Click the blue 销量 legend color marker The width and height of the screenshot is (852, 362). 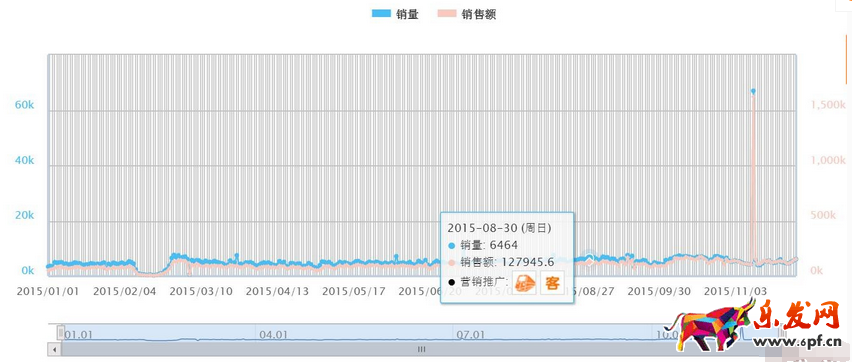point(381,15)
